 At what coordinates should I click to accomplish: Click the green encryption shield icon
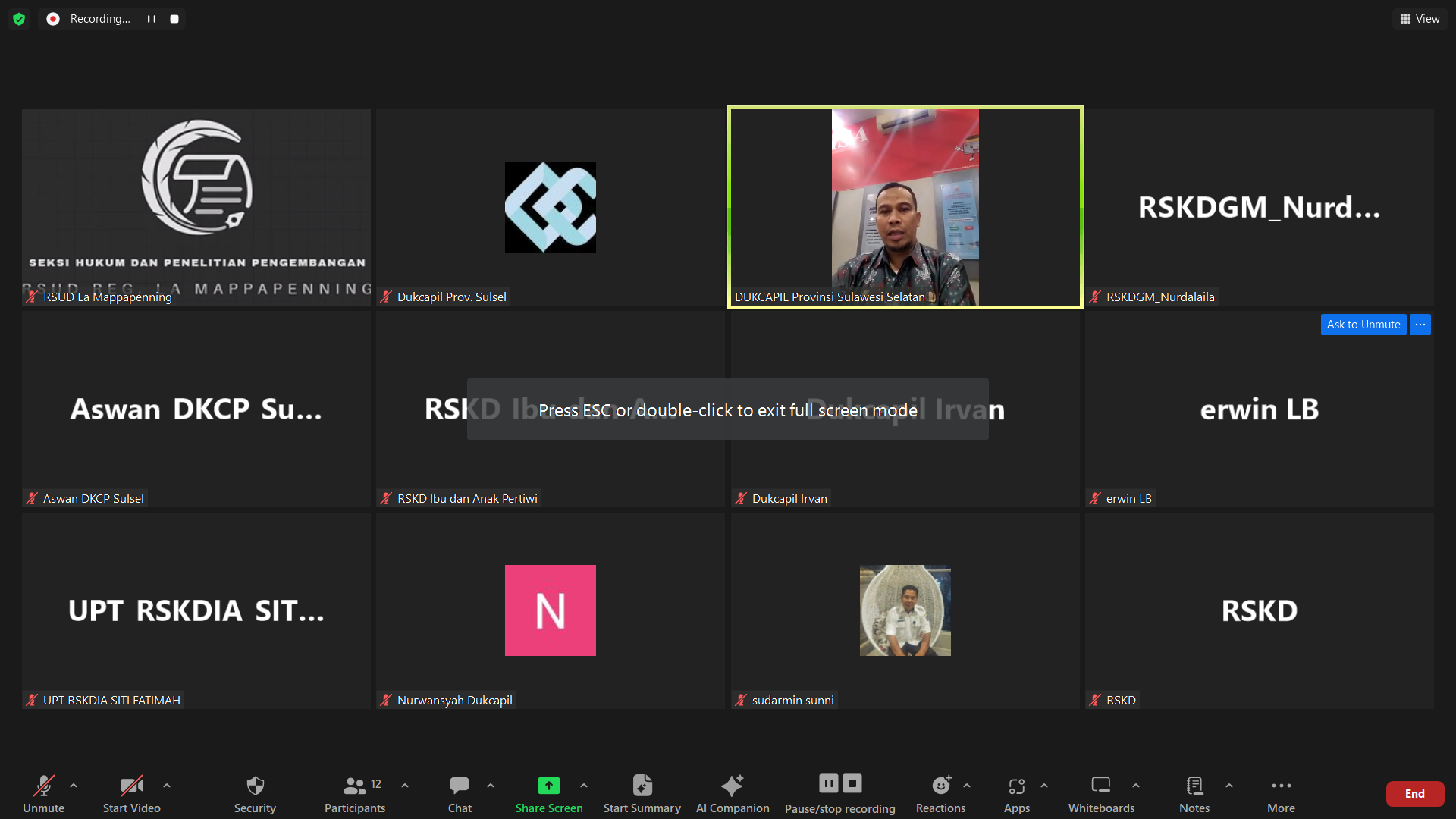coord(20,19)
